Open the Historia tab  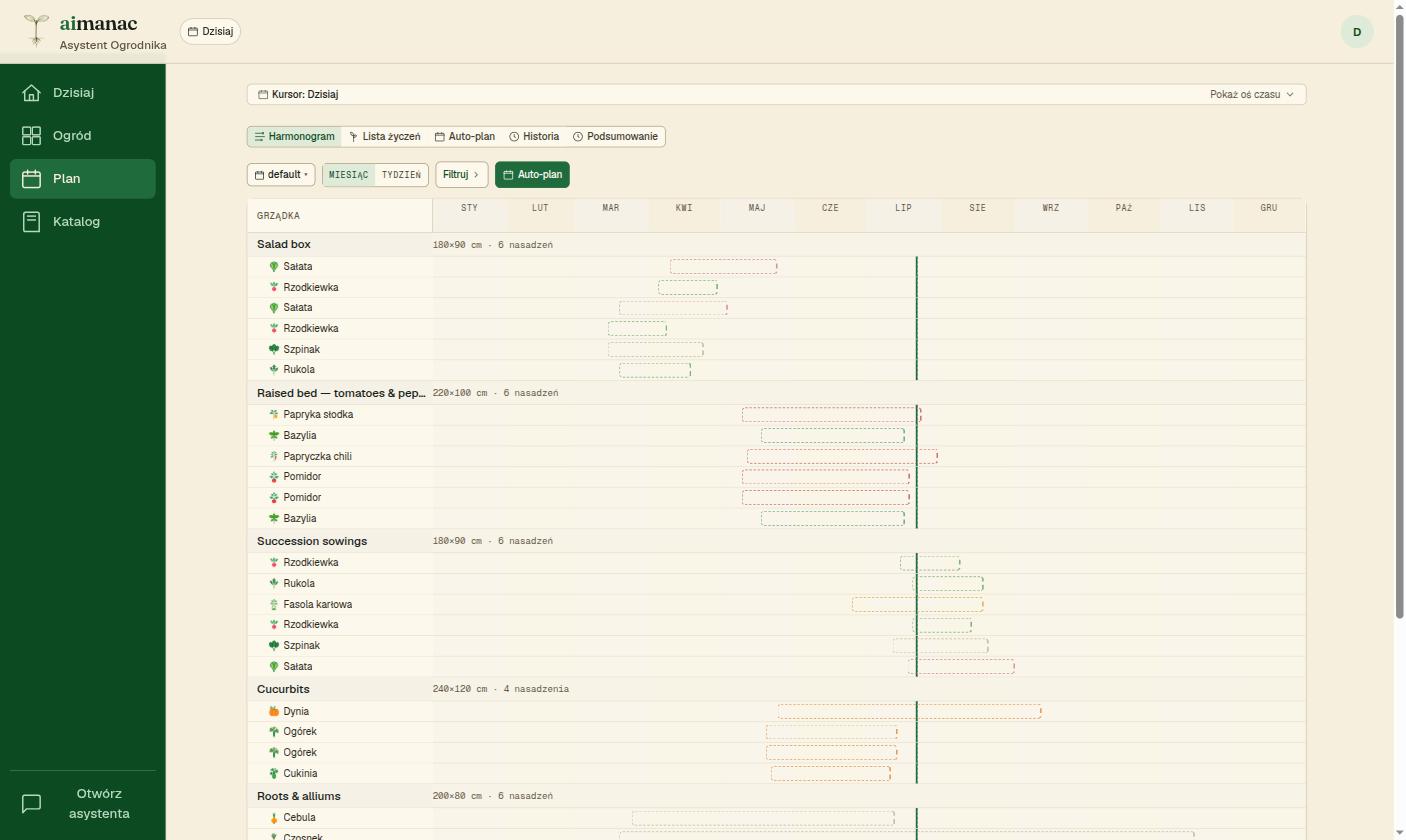pos(534,137)
